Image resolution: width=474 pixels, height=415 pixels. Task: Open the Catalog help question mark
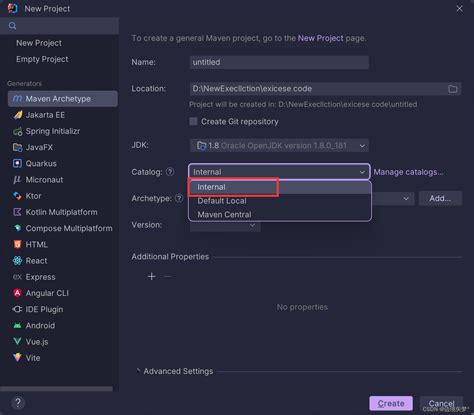click(170, 172)
